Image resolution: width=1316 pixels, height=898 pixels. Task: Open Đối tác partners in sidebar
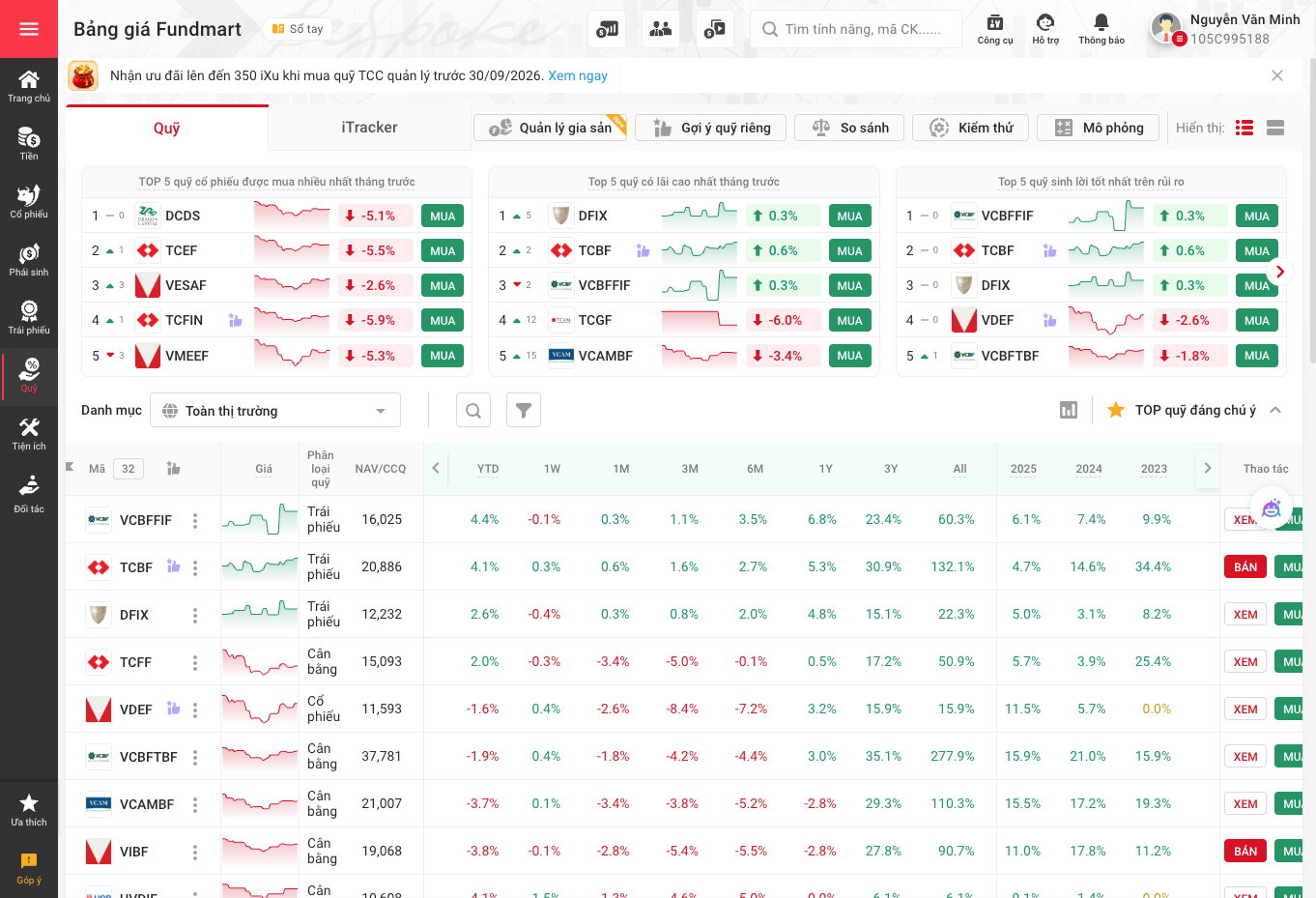pos(29,494)
